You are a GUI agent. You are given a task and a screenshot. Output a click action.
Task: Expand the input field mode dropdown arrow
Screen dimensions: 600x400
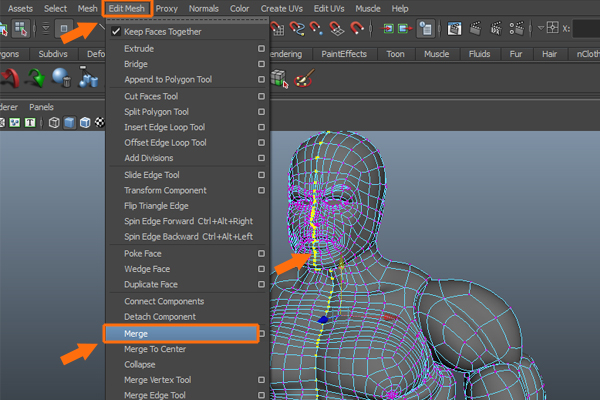pyautogui.click(x=541, y=29)
